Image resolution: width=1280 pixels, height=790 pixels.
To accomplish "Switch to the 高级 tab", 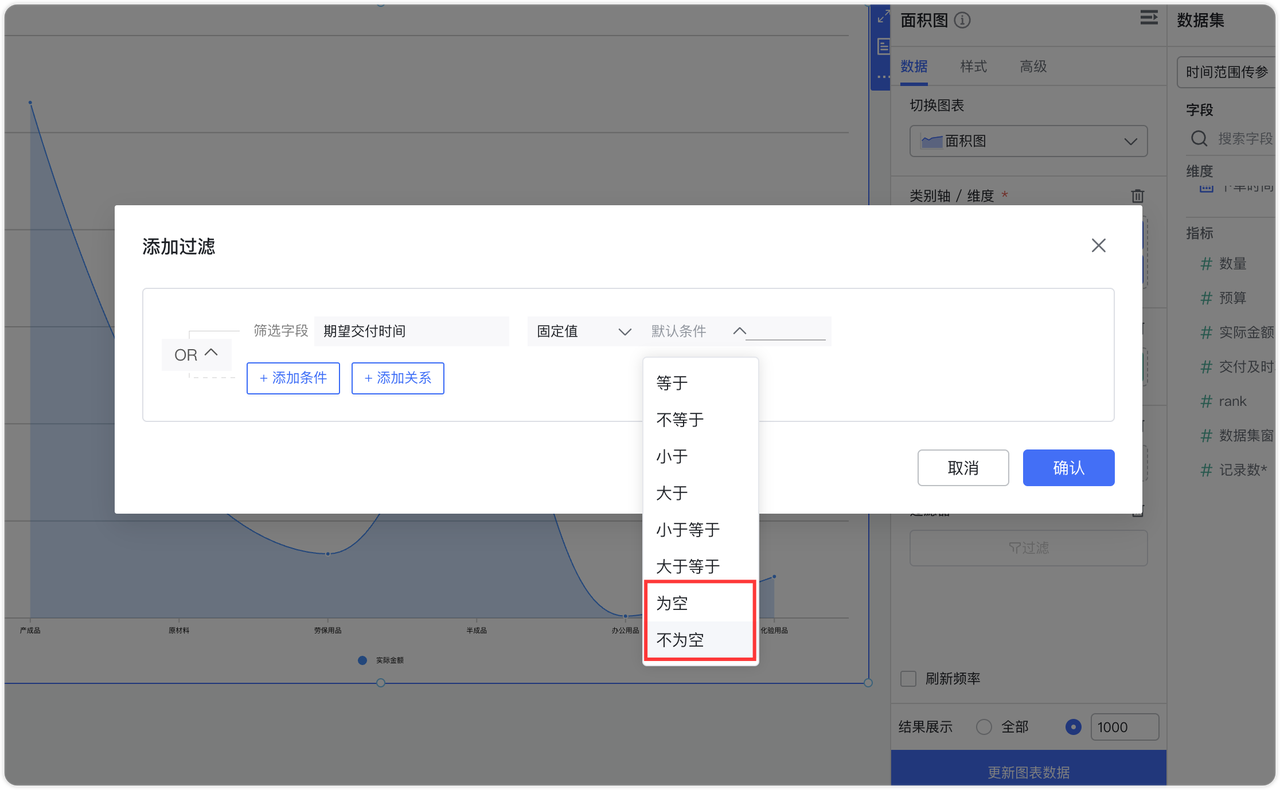I will pyautogui.click(x=1033, y=66).
